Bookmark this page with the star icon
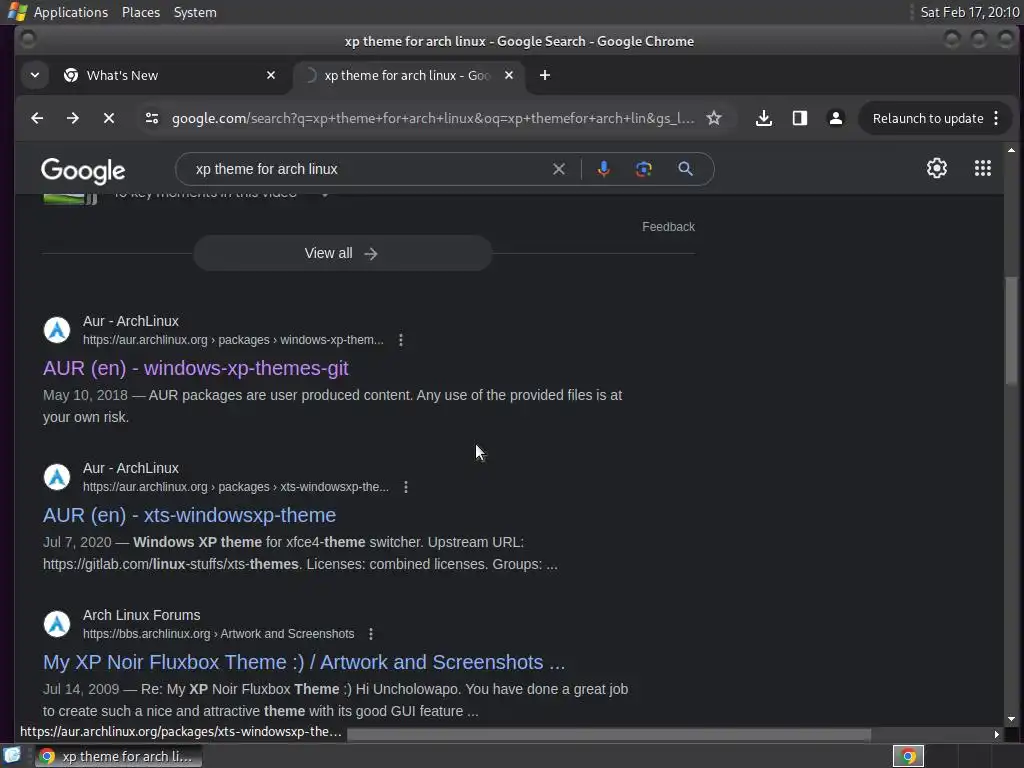 coord(714,118)
